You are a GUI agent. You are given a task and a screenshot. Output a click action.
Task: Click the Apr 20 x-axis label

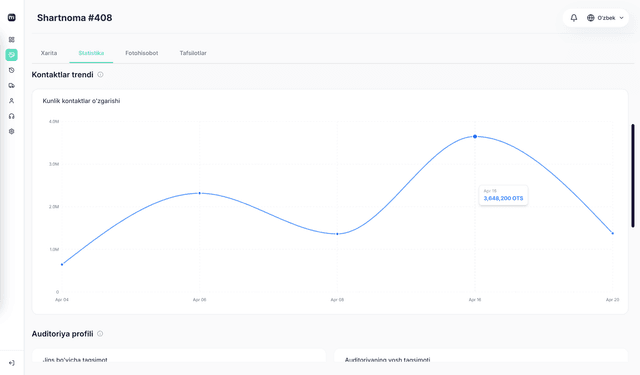tap(613, 300)
